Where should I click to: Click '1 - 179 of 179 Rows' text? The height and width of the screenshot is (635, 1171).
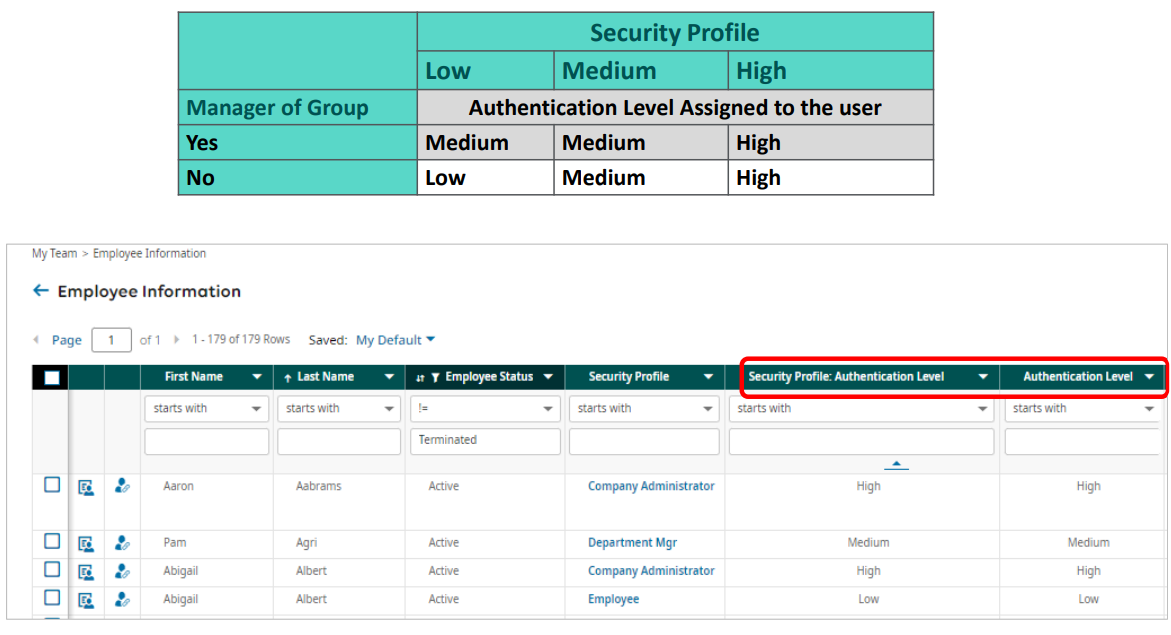pyautogui.click(x=240, y=339)
